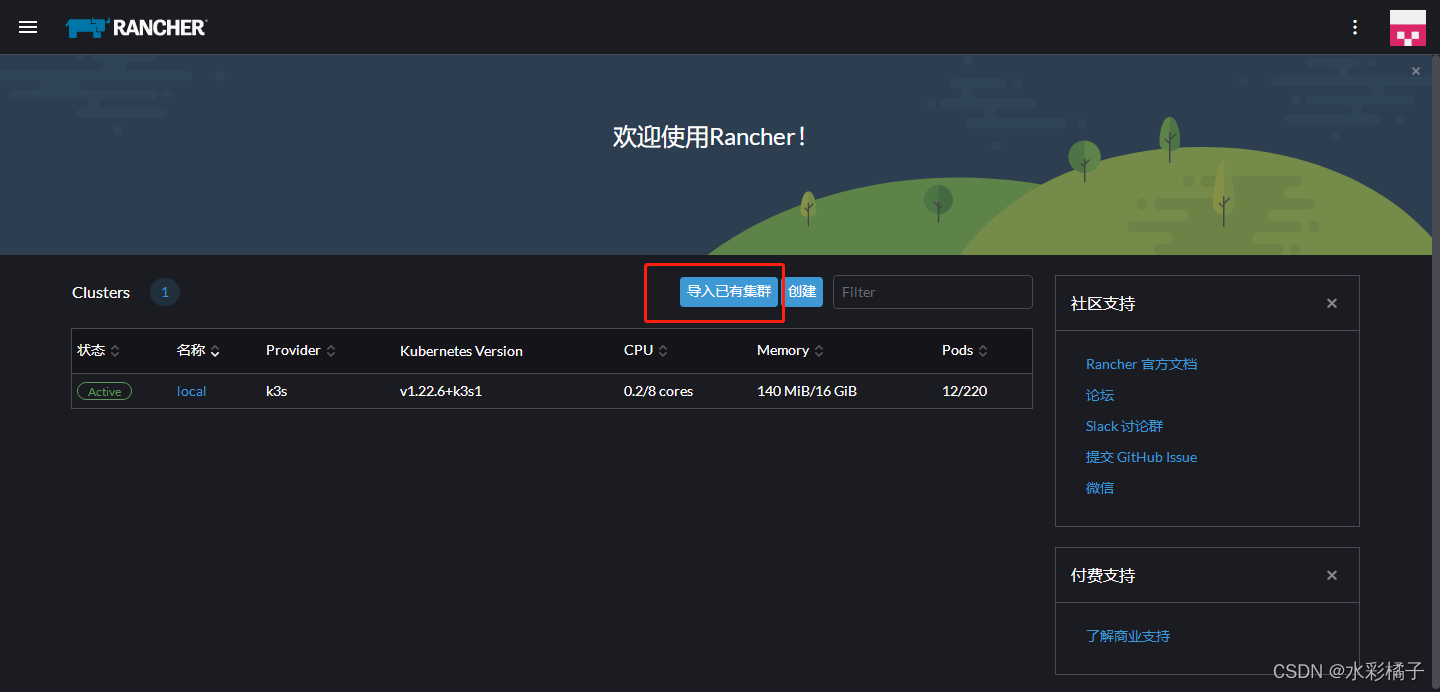Image resolution: width=1440 pixels, height=692 pixels.
Task: Open 提交 GitHub Issue link
Action: pyautogui.click(x=1141, y=457)
